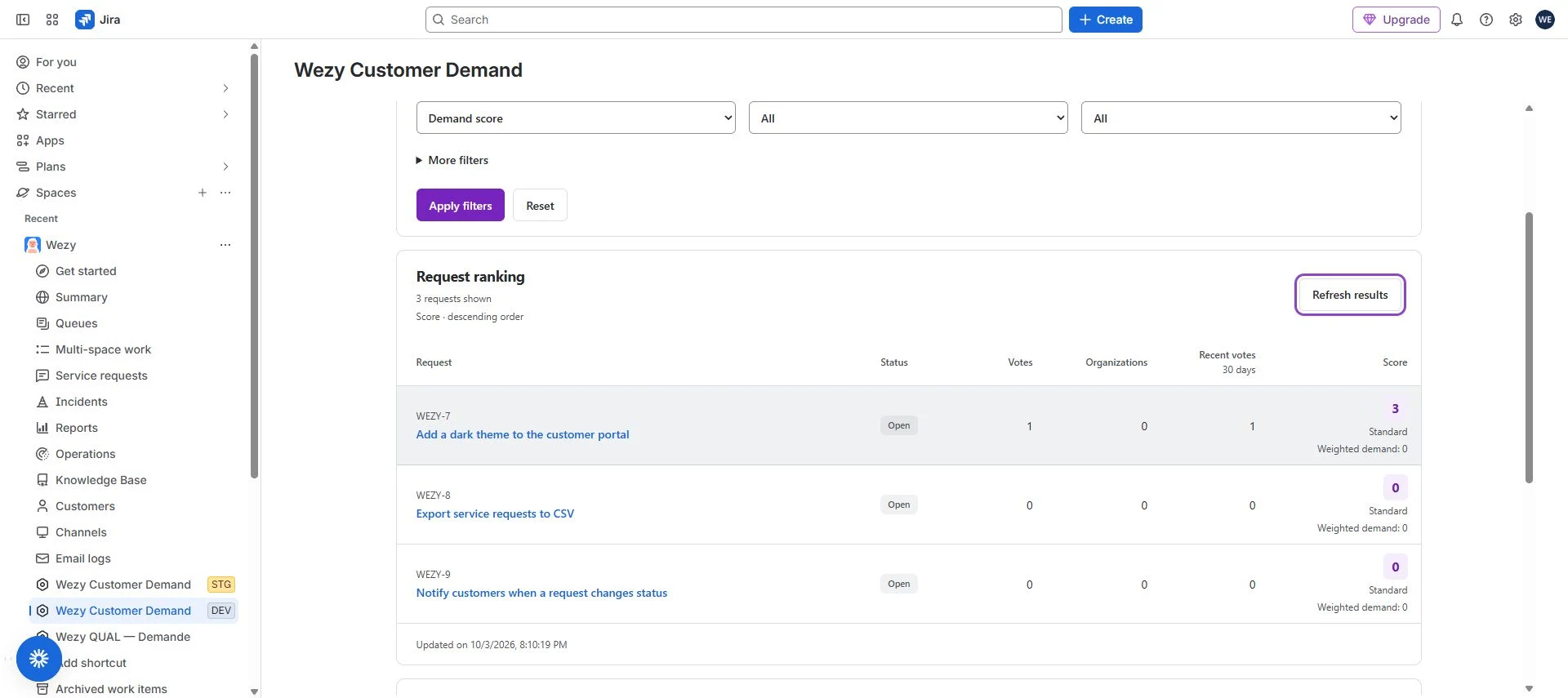Click the Reset button
The image size is (1568, 698).
[x=540, y=205]
